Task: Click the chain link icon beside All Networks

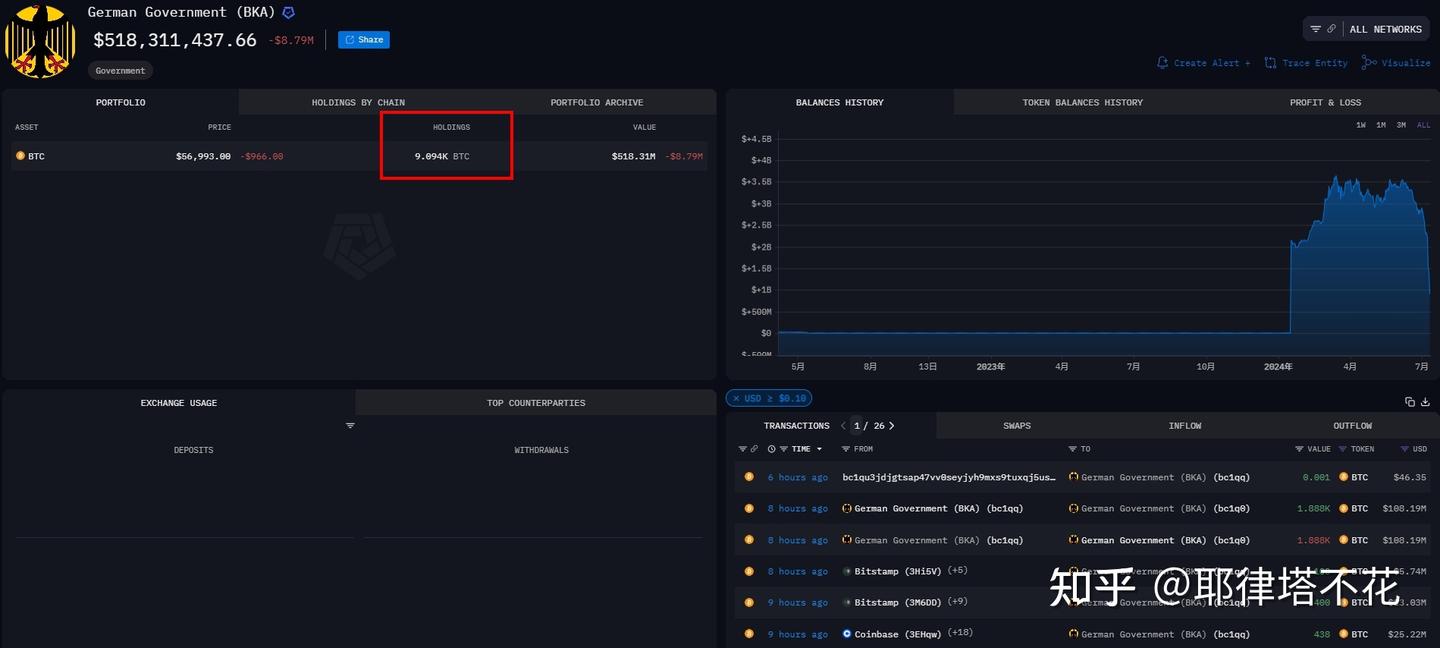Action: point(1332,29)
